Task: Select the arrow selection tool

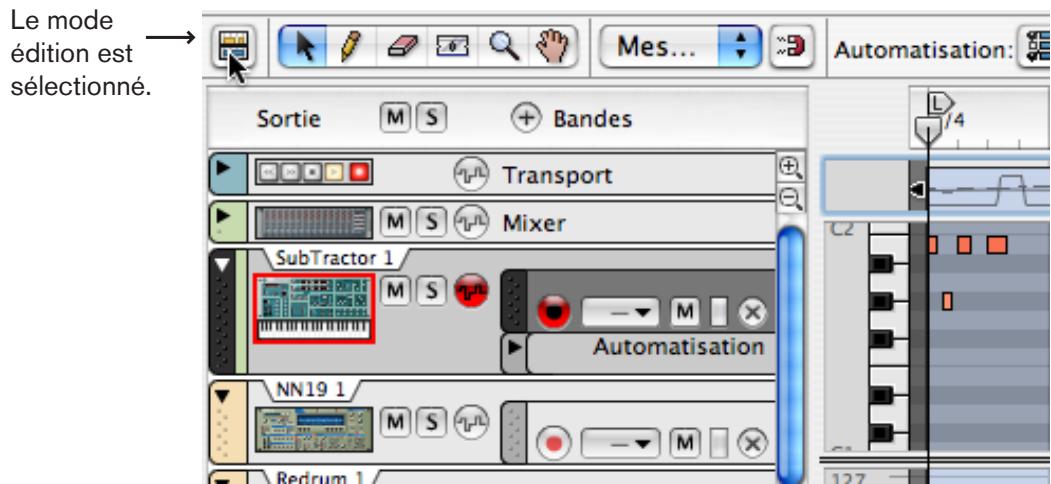Action: click(x=303, y=48)
